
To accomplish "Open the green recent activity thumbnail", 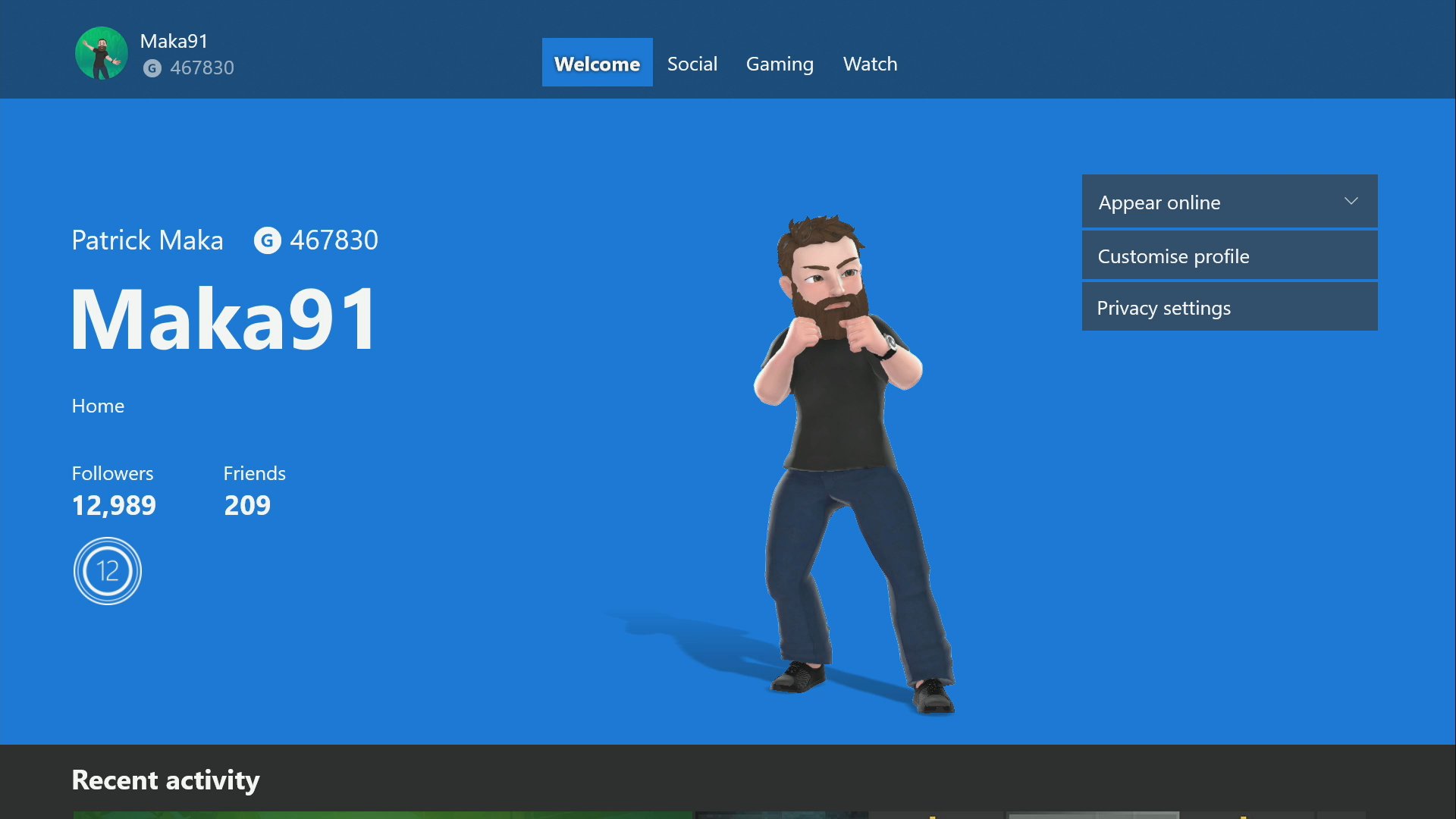I will tap(383, 814).
